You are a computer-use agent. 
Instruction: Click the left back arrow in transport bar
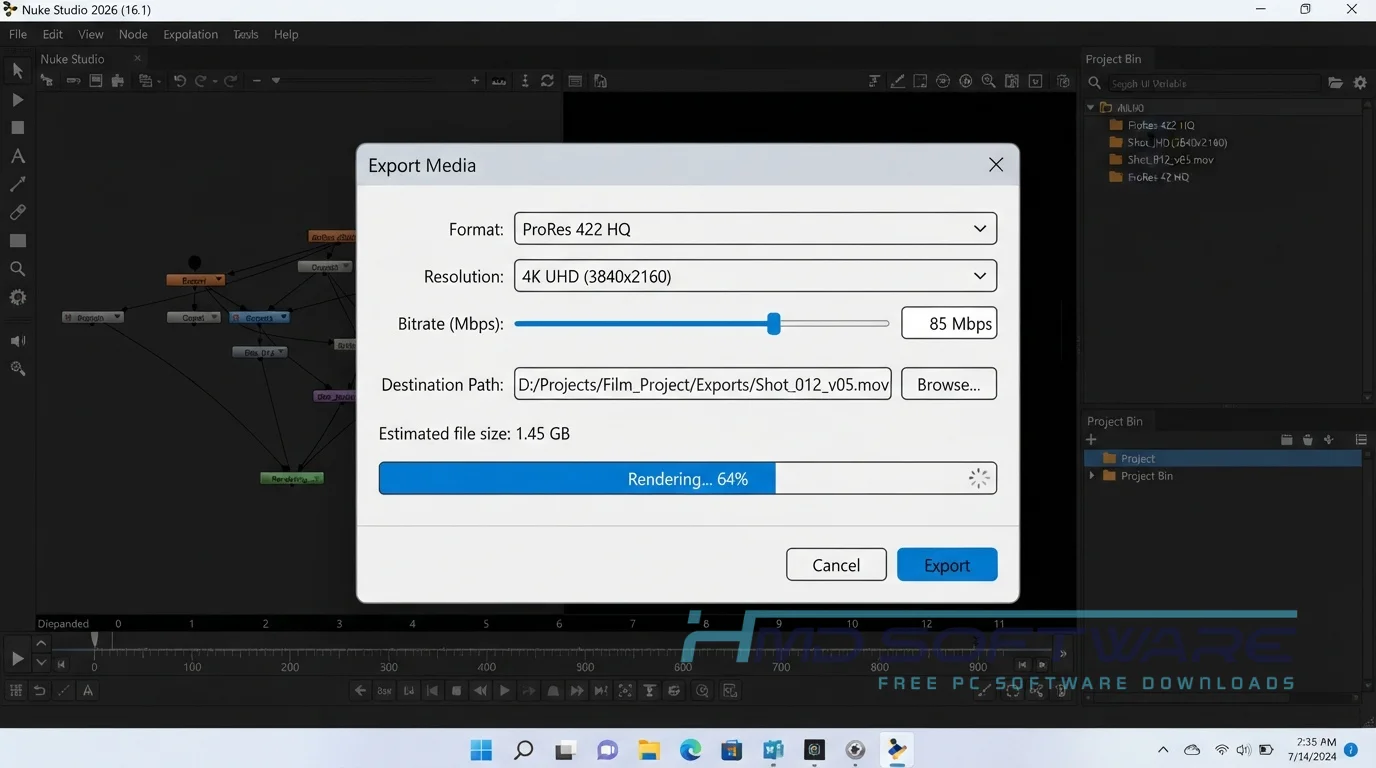pyautogui.click(x=361, y=690)
